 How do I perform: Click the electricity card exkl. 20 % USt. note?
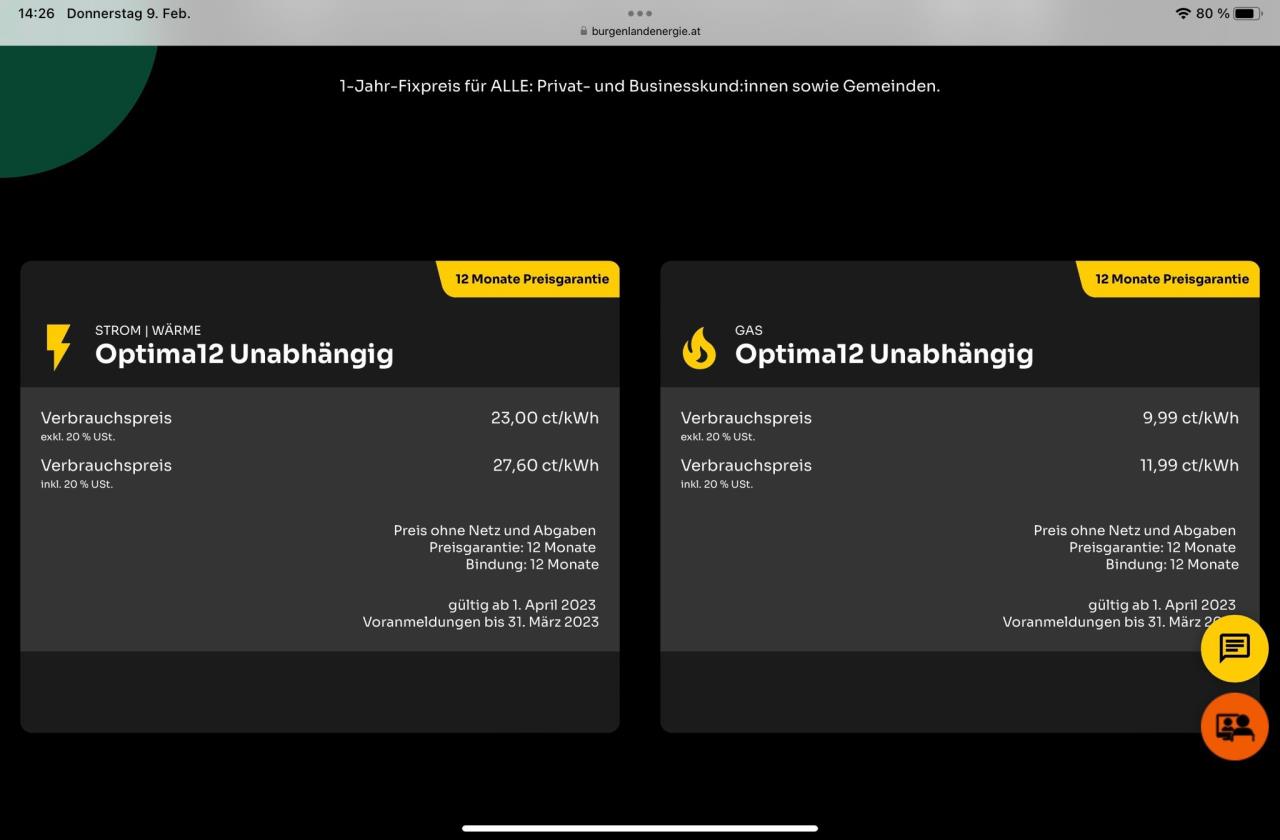pyautogui.click(x=78, y=437)
